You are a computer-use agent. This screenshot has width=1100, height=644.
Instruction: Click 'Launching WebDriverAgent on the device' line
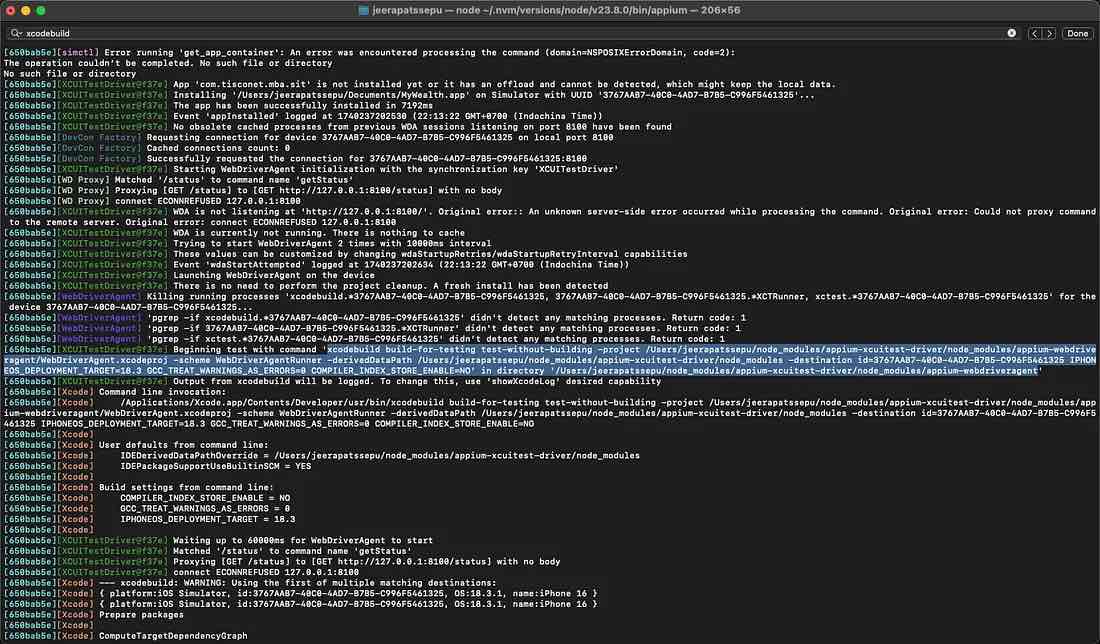pyautogui.click(x=274, y=275)
